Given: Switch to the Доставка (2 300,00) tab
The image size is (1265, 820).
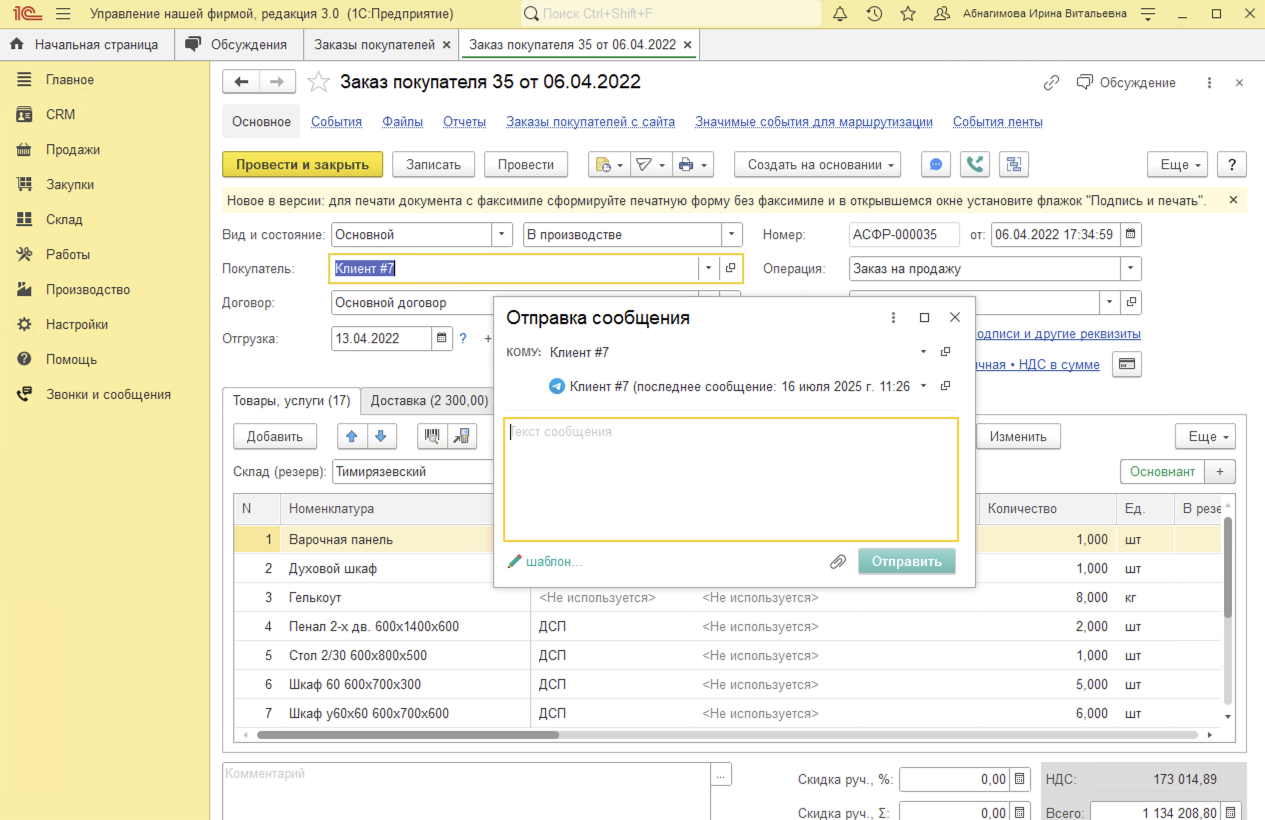Looking at the screenshot, I should coord(429,401).
